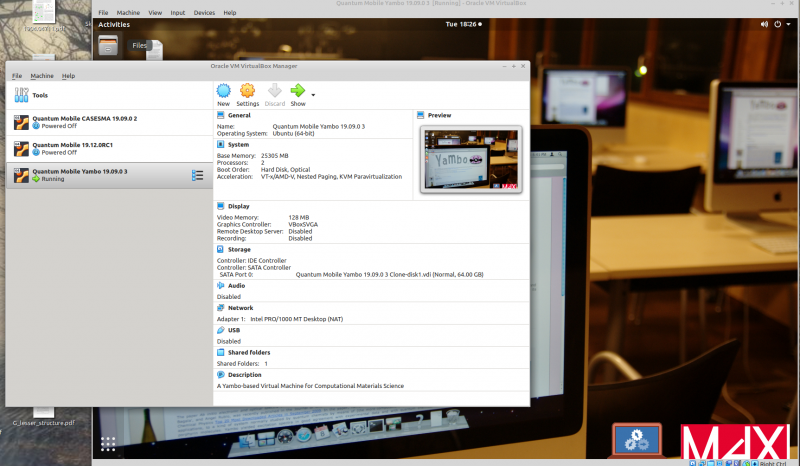Click the Ubuntu (64-bit) operating system value
The height and width of the screenshot is (466, 800).
pyautogui.click(x=293, y=133)
